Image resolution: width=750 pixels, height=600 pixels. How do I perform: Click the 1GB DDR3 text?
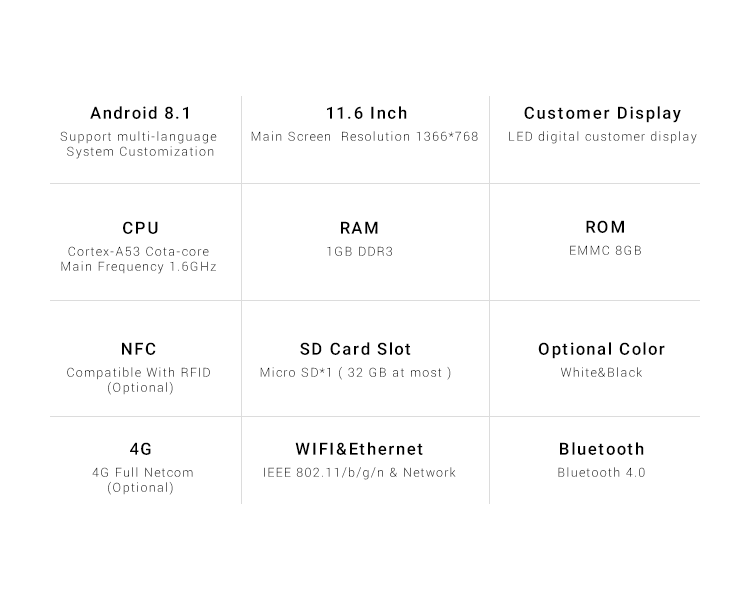pyautogui.click(x=360, y=252)
